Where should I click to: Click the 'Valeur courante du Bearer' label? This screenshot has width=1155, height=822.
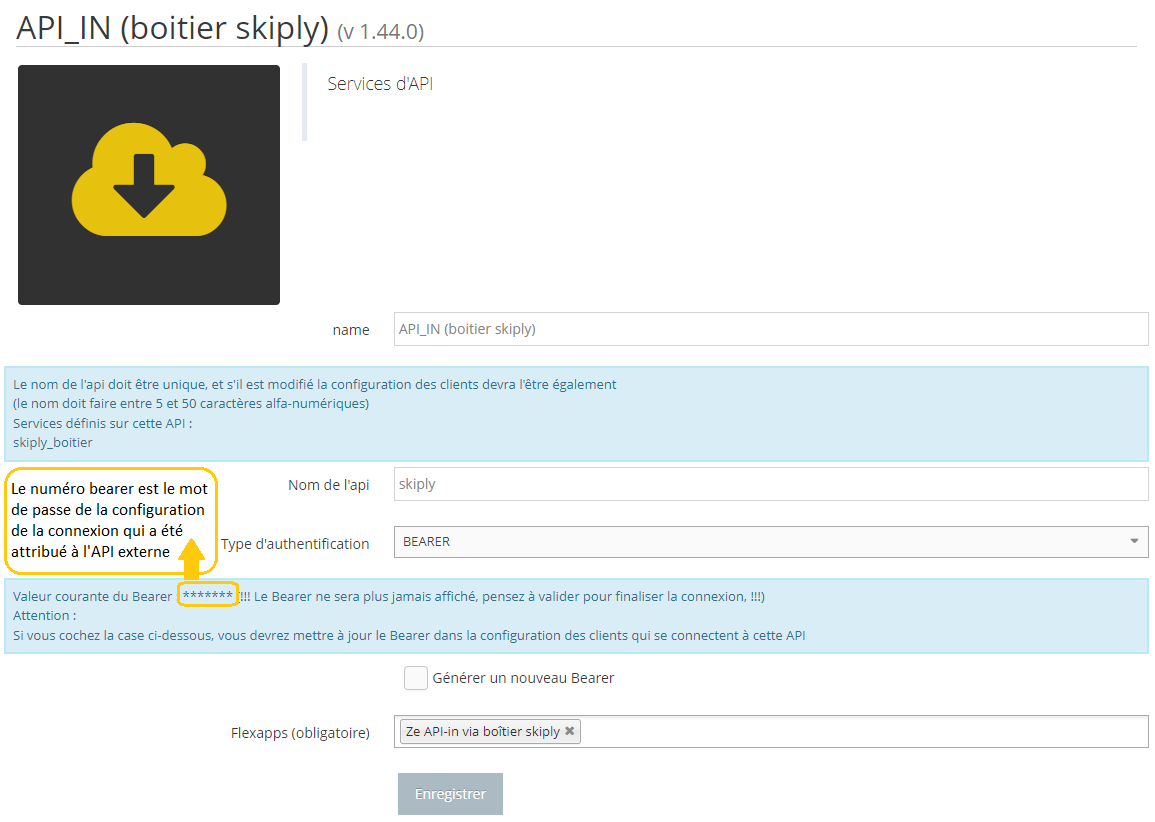pos(88,595)
